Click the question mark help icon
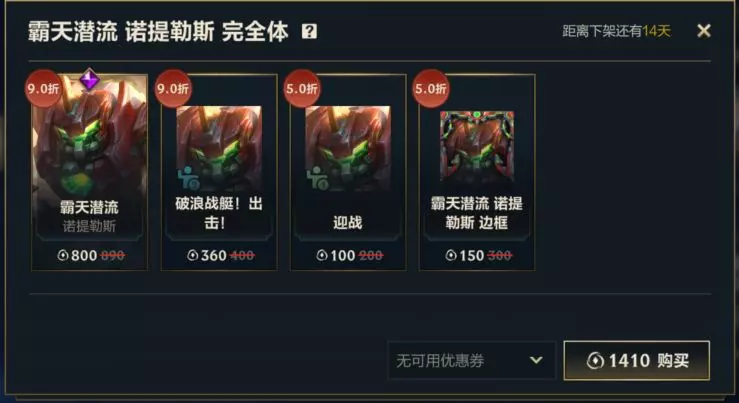The image size is (739, 403). click(x=309, y=32)
